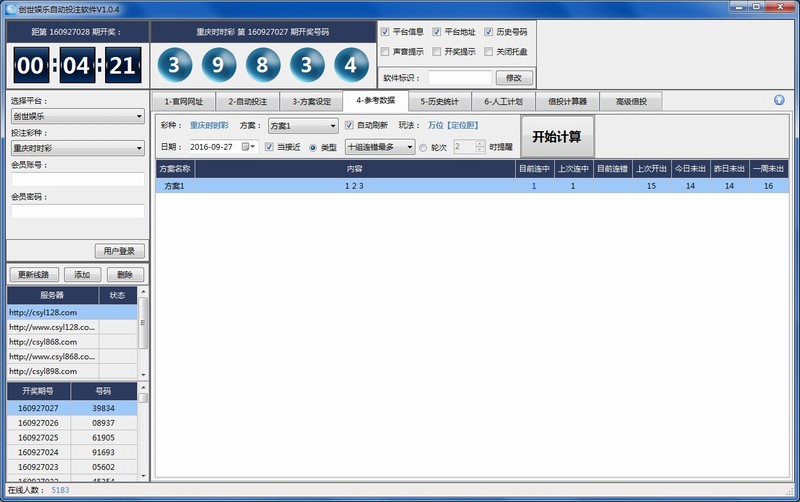Click the lottery ball showing 8
Image resolution: width=800 pixels, height=502 pixels.
coord(263,65)
